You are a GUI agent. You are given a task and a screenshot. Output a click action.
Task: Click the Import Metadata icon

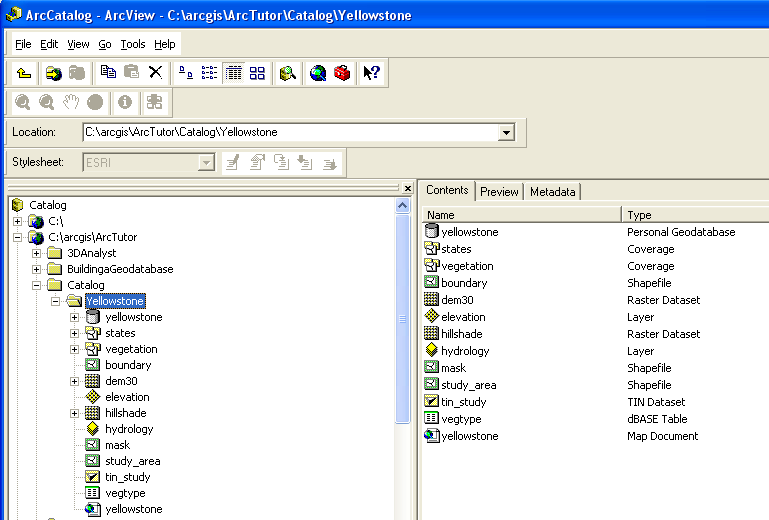[x=305, y=162]
